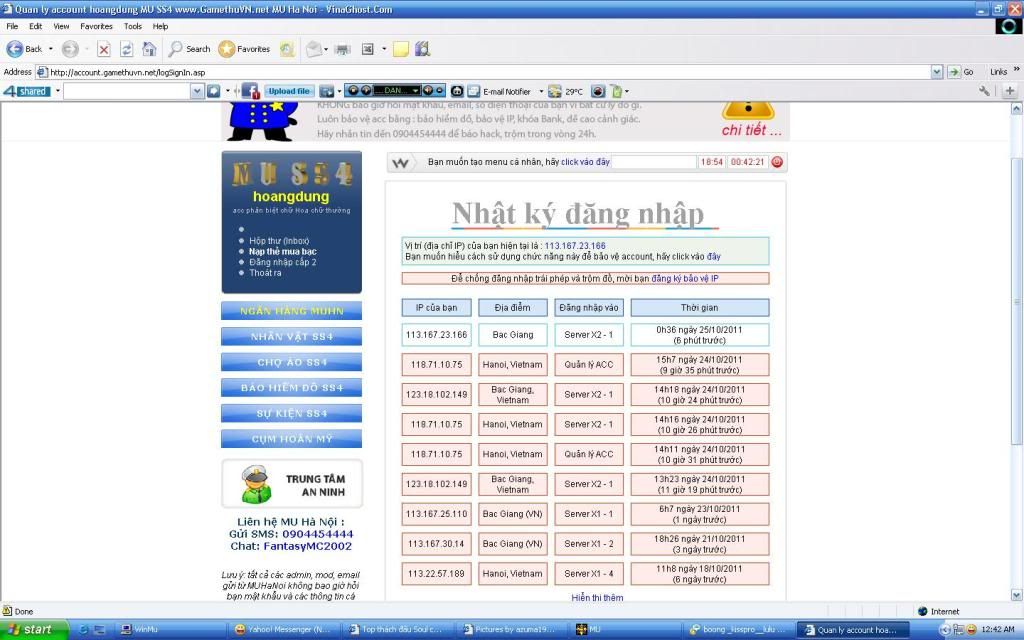The width and height of the screenshot is (1024, 640).
Task: Open the 4shared logo dropdown arrow
Action: point(57,91)
